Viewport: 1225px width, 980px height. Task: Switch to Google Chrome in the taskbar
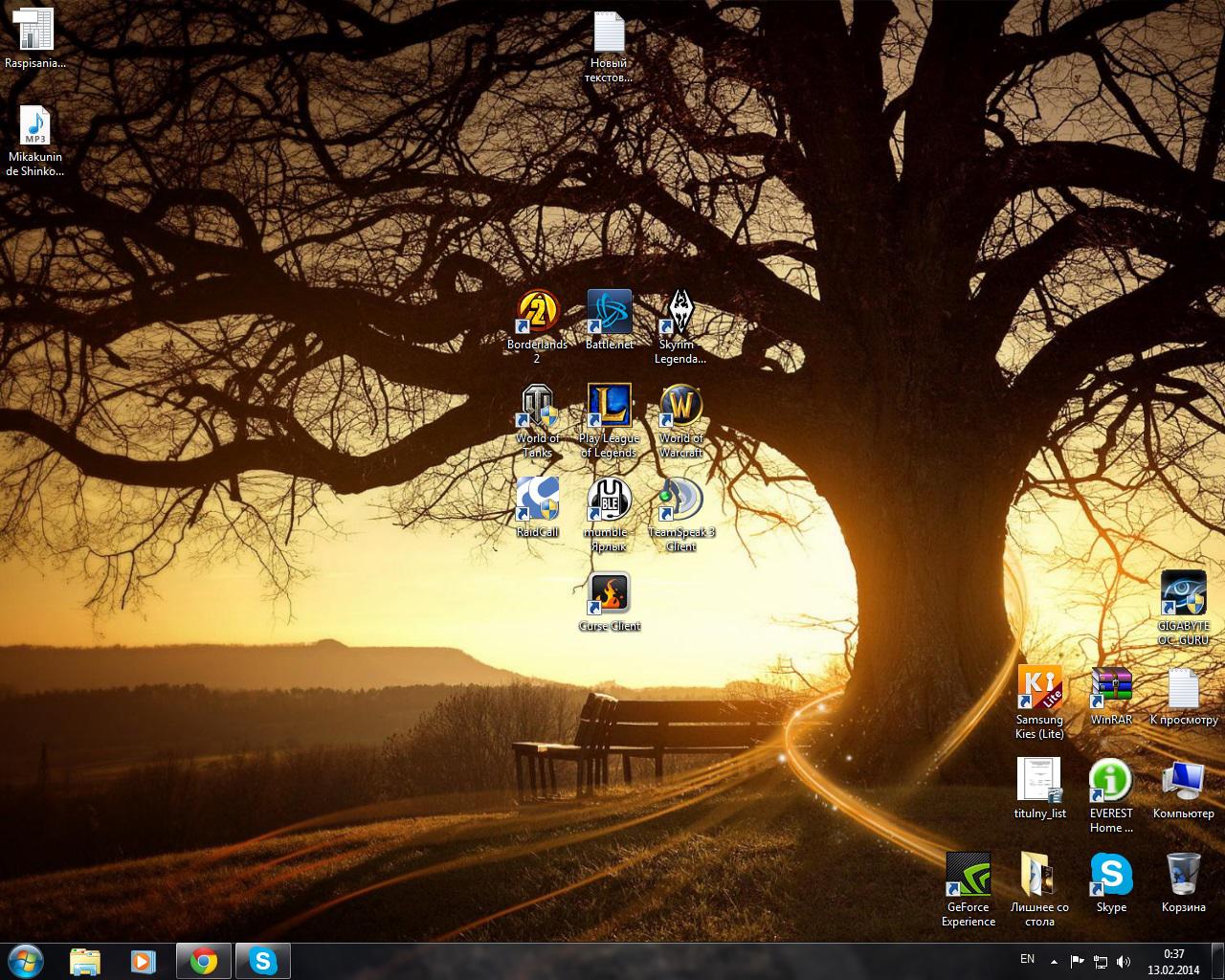(203, 961)
